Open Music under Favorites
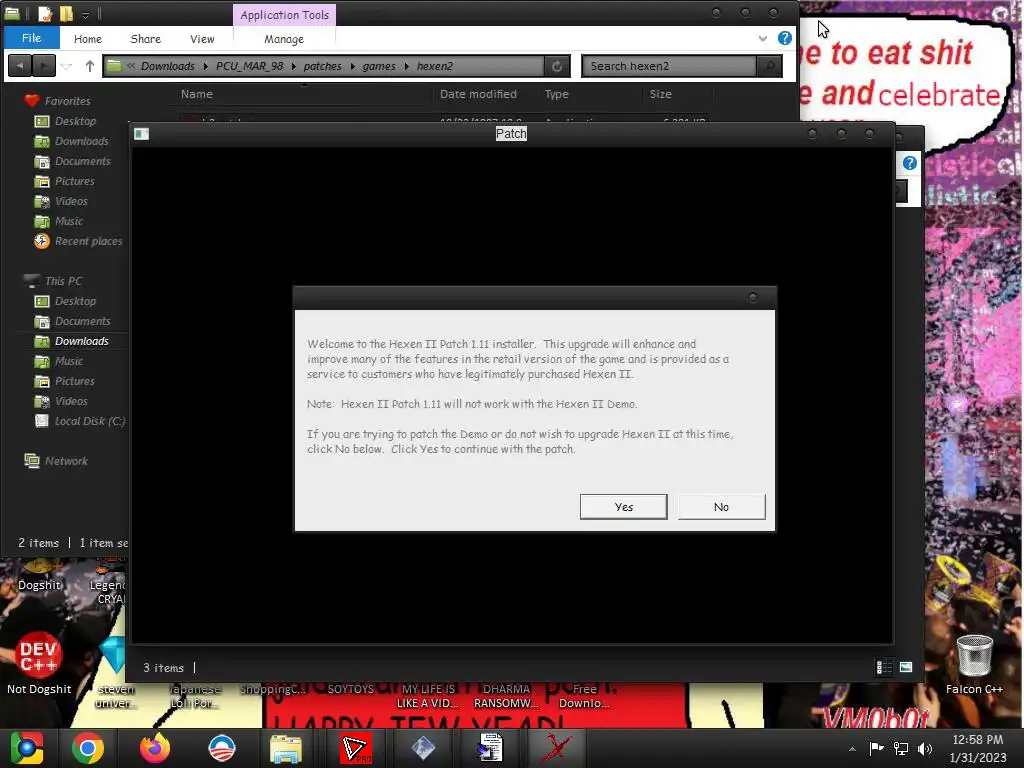1024x768 pixels. pos(69,221)
